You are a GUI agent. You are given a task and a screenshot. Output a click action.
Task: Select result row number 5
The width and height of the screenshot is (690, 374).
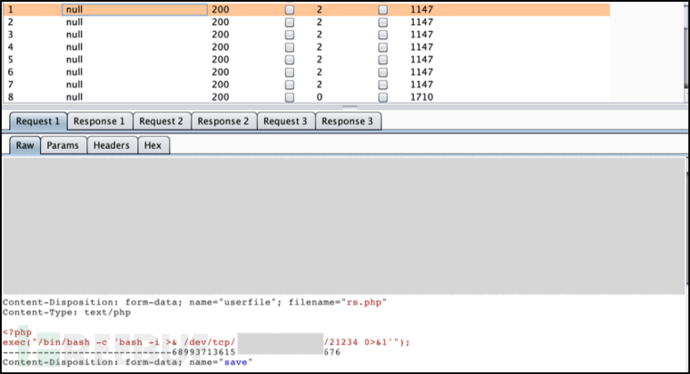click(x=306, y=59)
